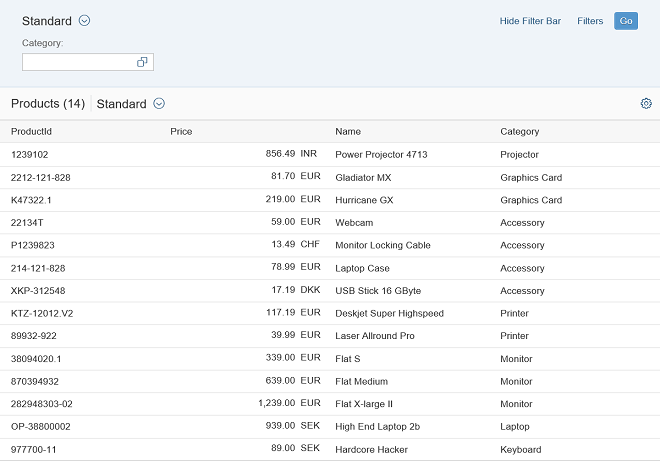Click the Webcam product row
660x461 pixels.
click(354, 223)
